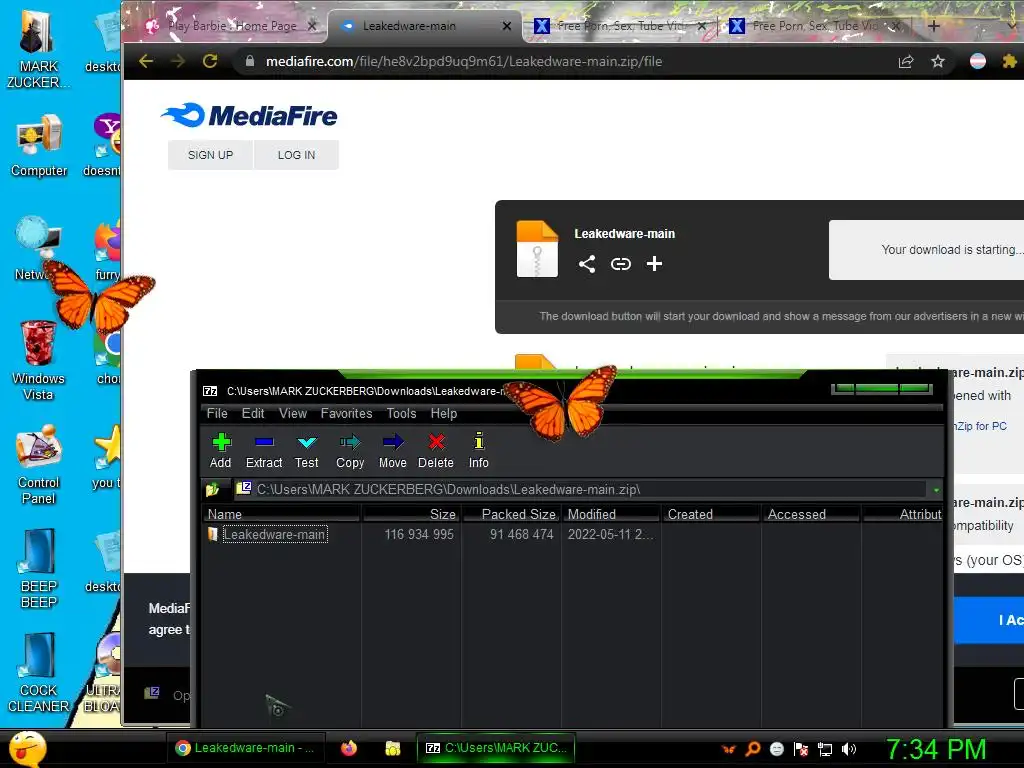The image size is (1024, 768).
Task: Close the Leakedware-main browser tab
Action: (x=507, y=26)
